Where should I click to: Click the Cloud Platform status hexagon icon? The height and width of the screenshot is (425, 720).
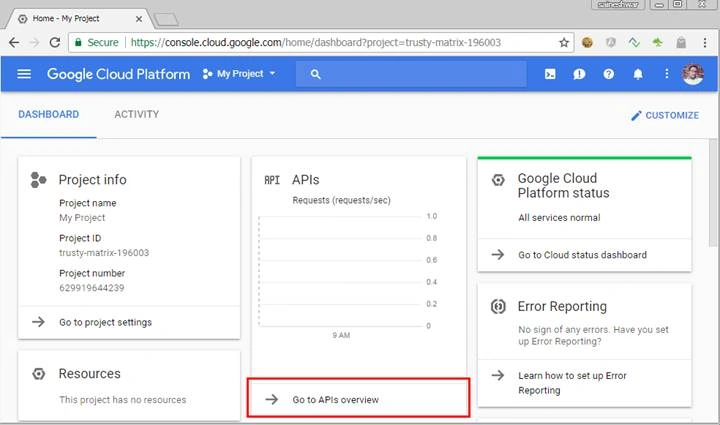coord(498,180)
